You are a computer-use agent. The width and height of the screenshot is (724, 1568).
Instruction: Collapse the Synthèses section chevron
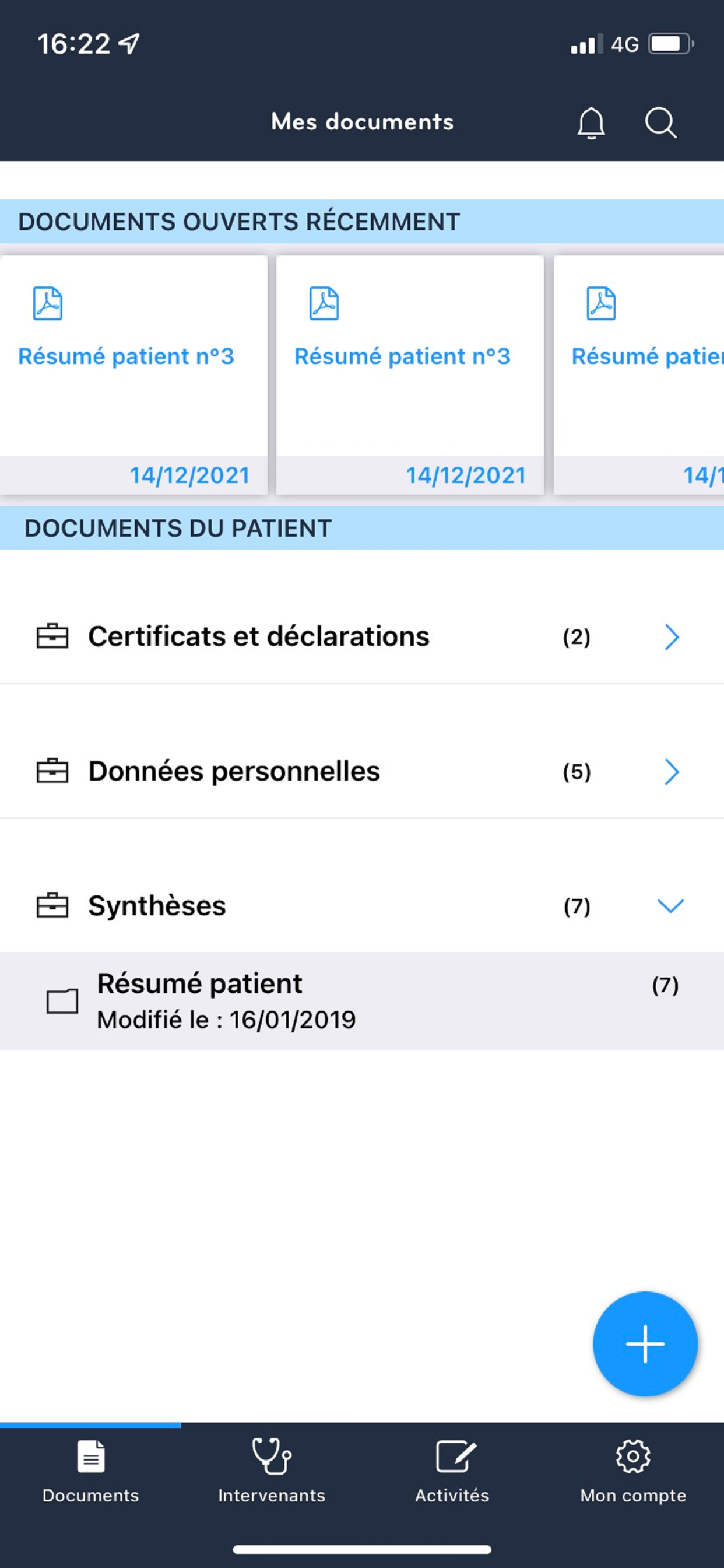670,906
